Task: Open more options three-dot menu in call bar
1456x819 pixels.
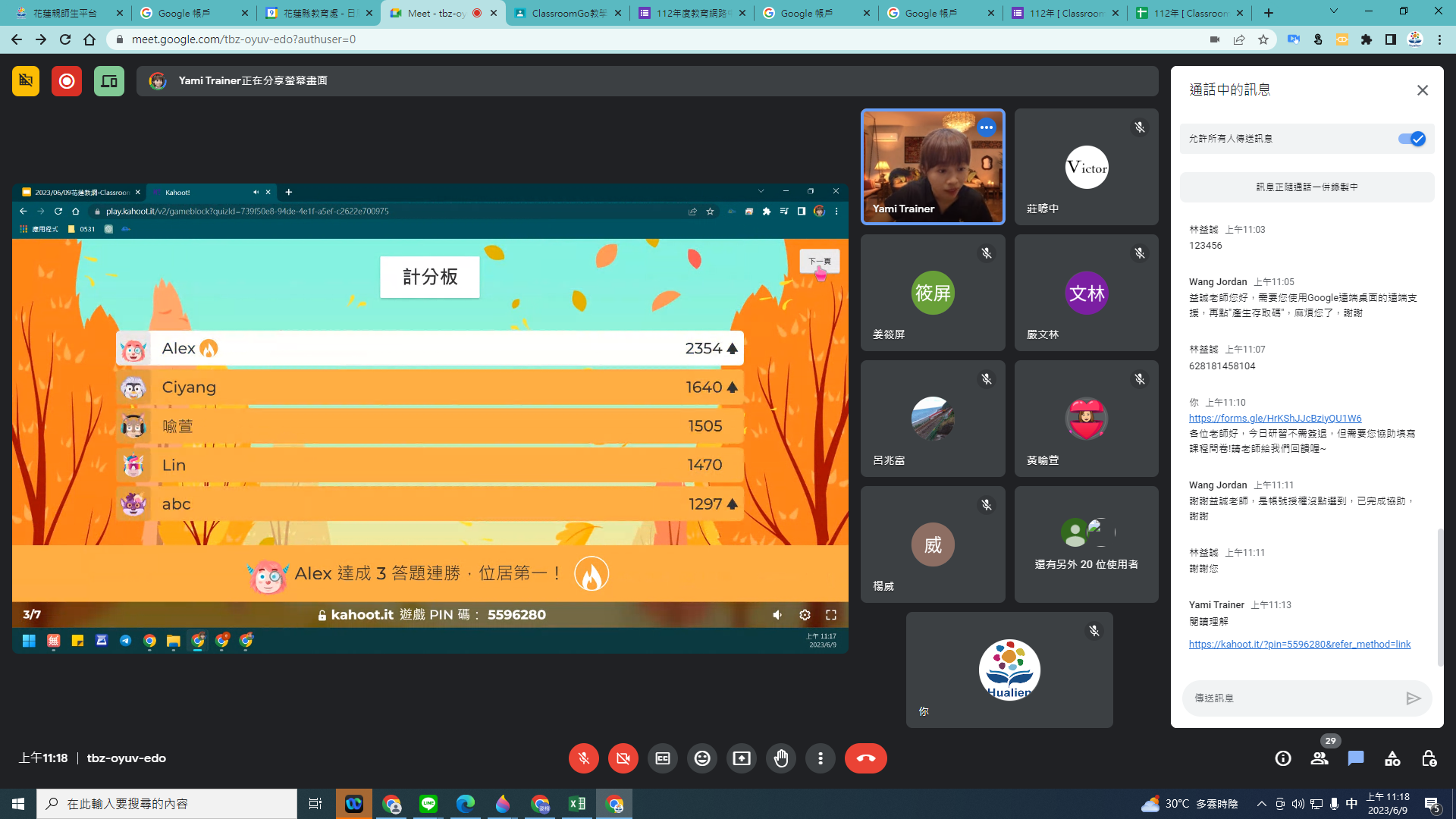Action: 821,758
